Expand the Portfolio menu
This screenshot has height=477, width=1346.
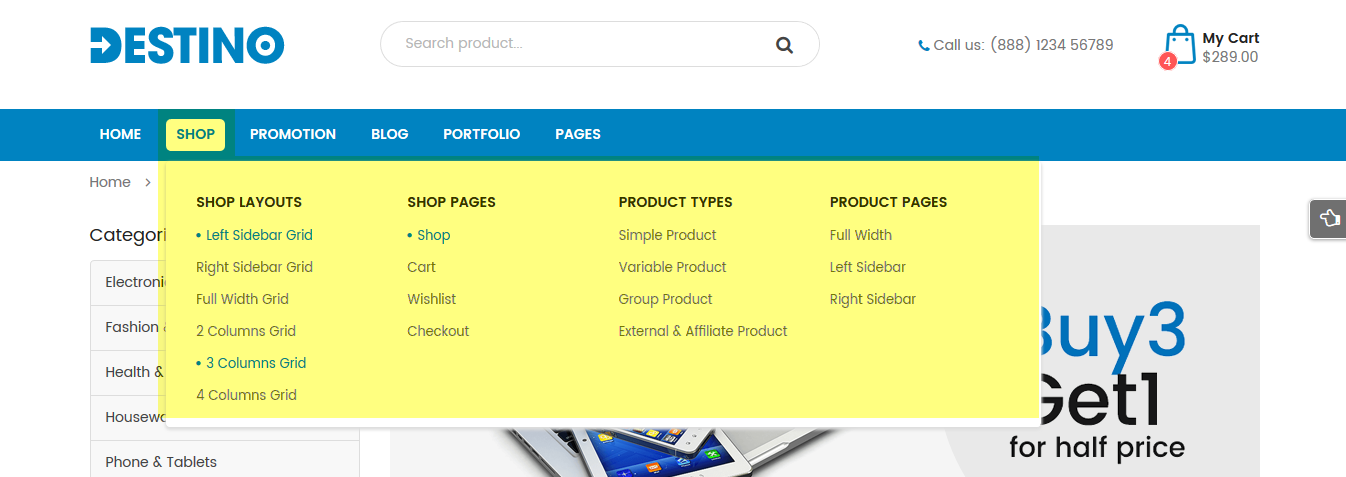click(482, 134)
